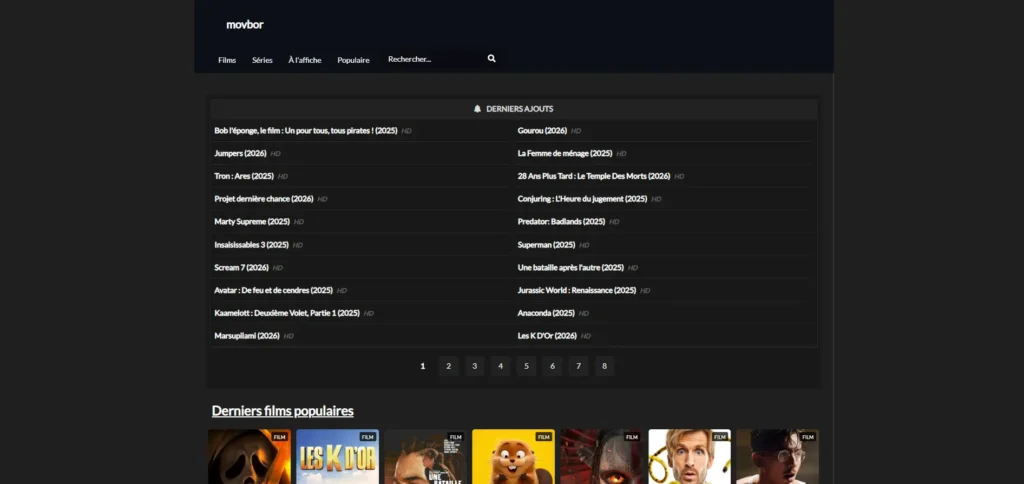The height and width of the screenshot is (484, 1024).
Task: Open the Films menu item
Action: pyautogui.click(x=227, y=60)
